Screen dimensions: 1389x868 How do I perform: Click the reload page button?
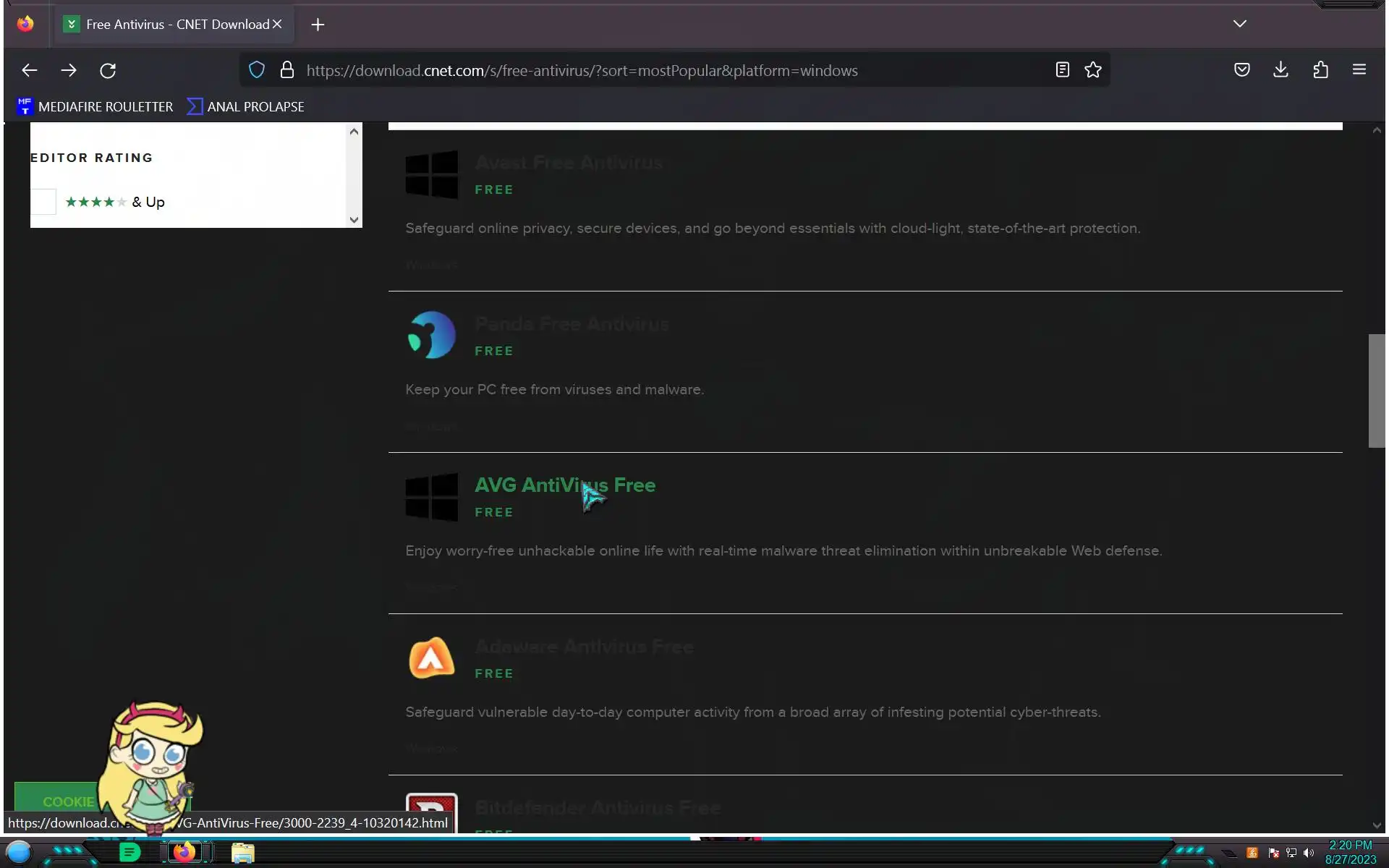(108, 70)
